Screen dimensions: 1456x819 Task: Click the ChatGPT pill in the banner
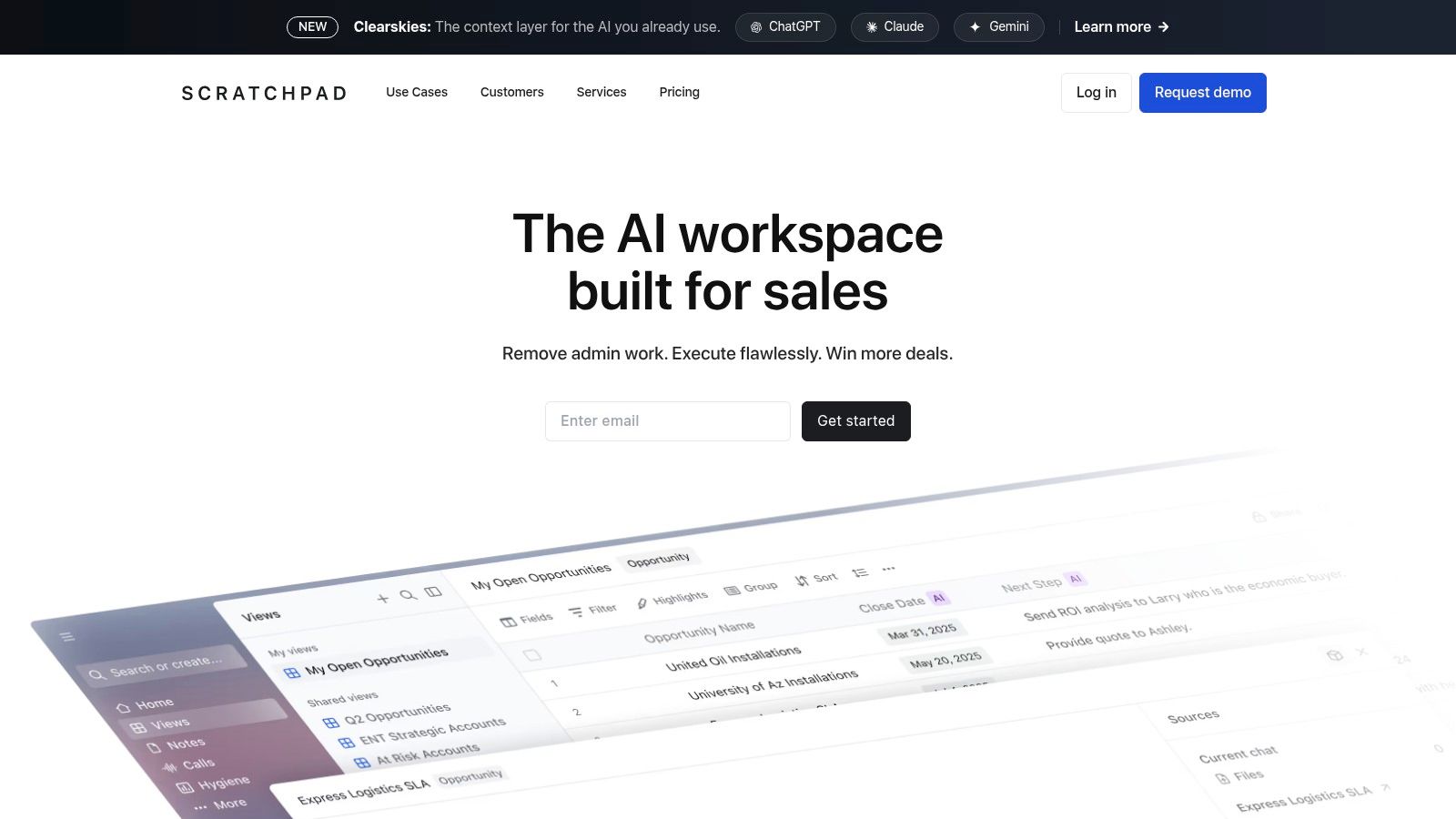pos(785,27)
